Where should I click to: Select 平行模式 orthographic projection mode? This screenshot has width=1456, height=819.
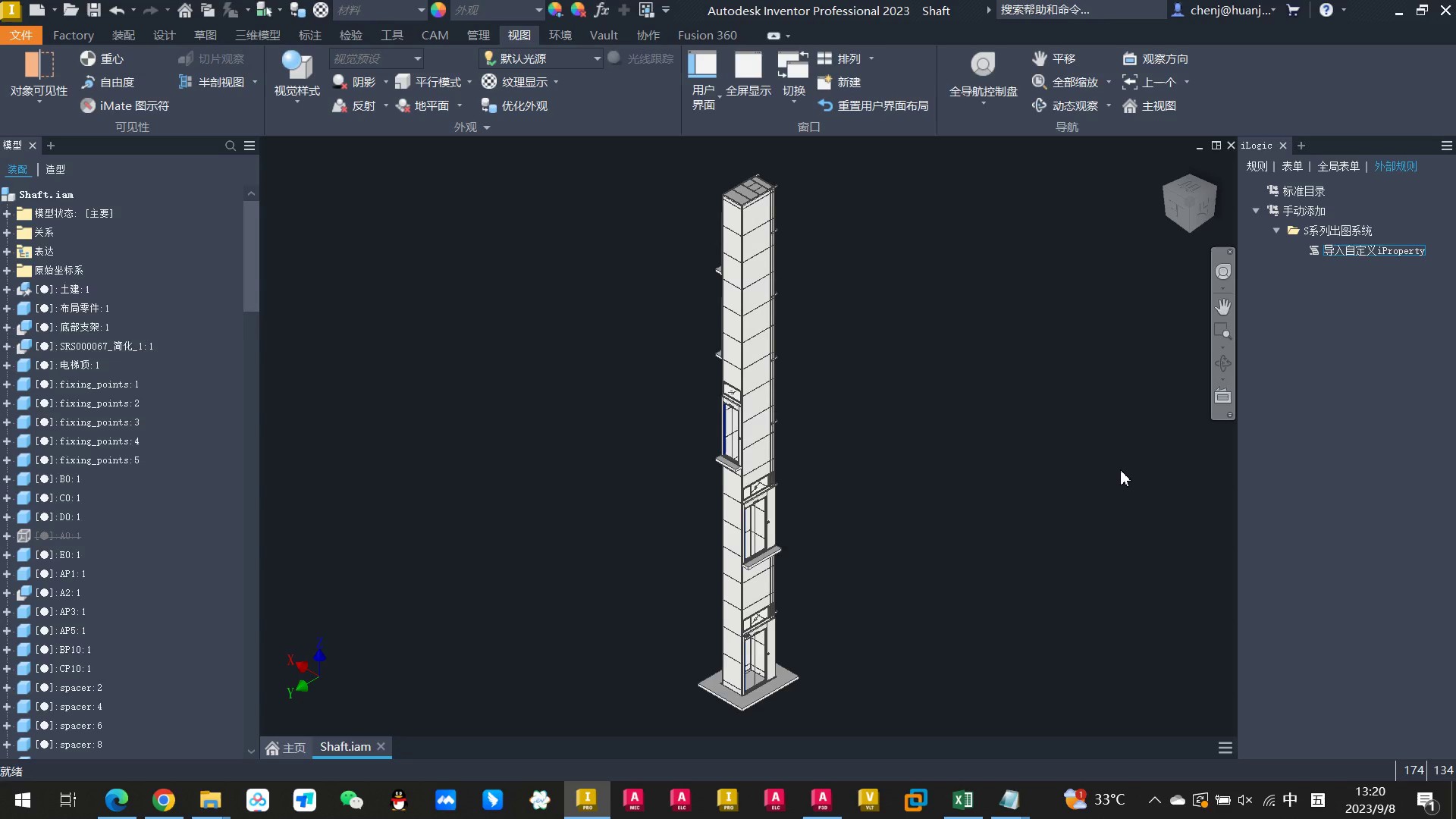[428, 82]
